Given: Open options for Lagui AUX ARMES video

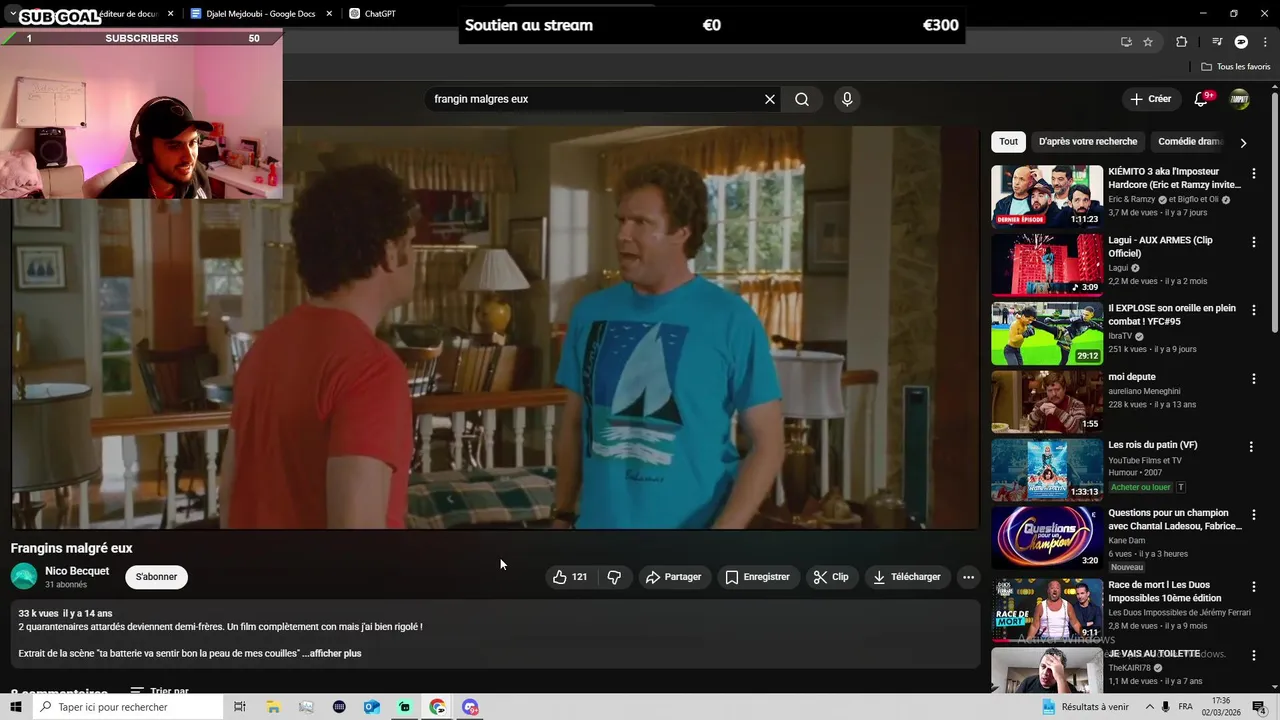Looking at the screenshot, I should tap(1253, 242).
